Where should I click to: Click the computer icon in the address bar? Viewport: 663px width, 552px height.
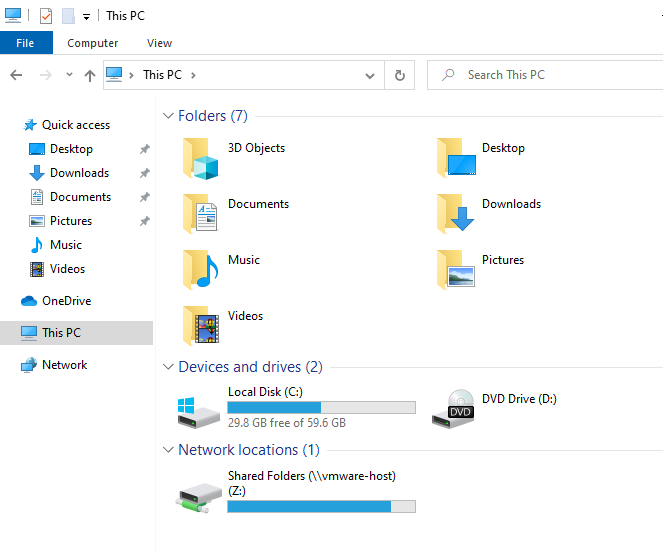click(114, 74)
